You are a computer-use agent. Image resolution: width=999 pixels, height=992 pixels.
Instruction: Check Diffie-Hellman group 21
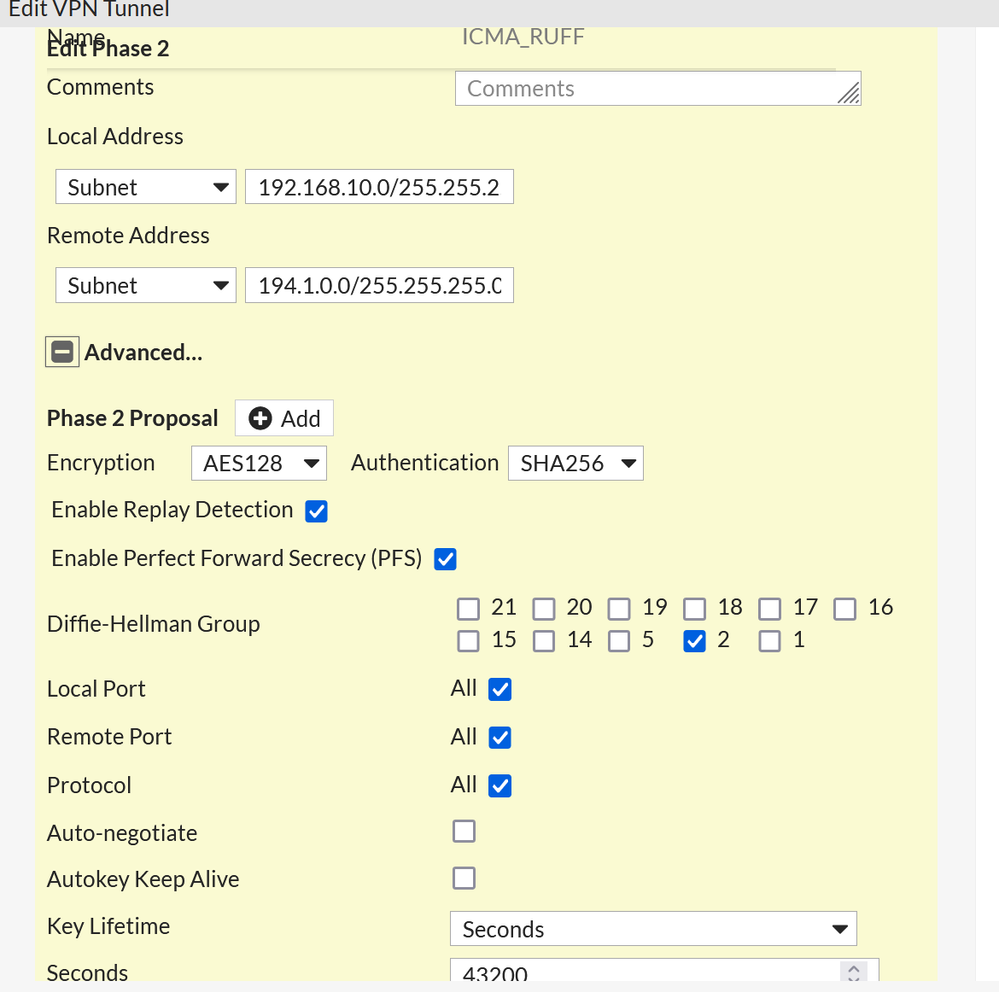pyautogui.click(x=468, y=608)
